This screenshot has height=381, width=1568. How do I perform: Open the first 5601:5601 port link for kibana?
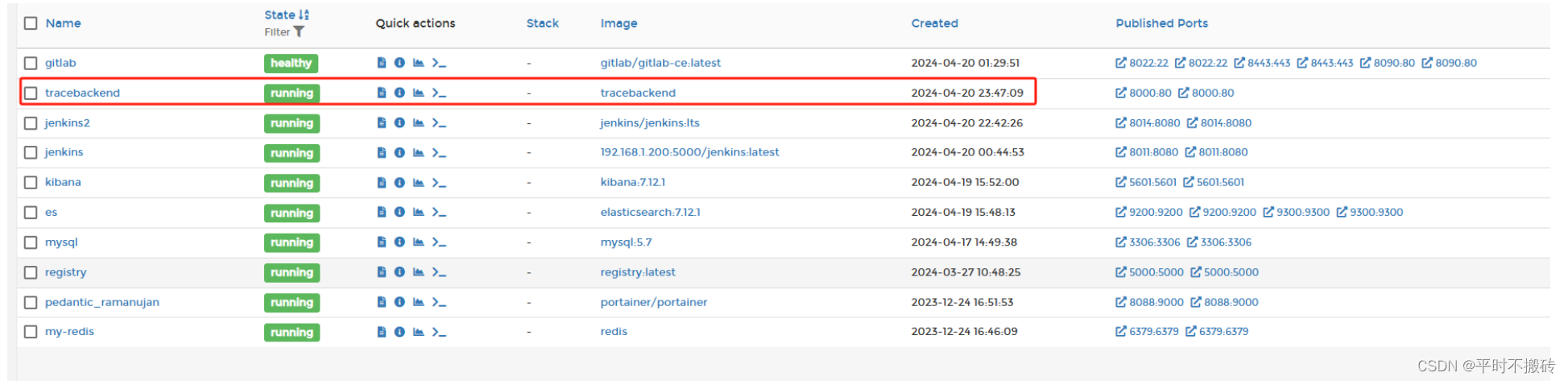[1146, 182]
